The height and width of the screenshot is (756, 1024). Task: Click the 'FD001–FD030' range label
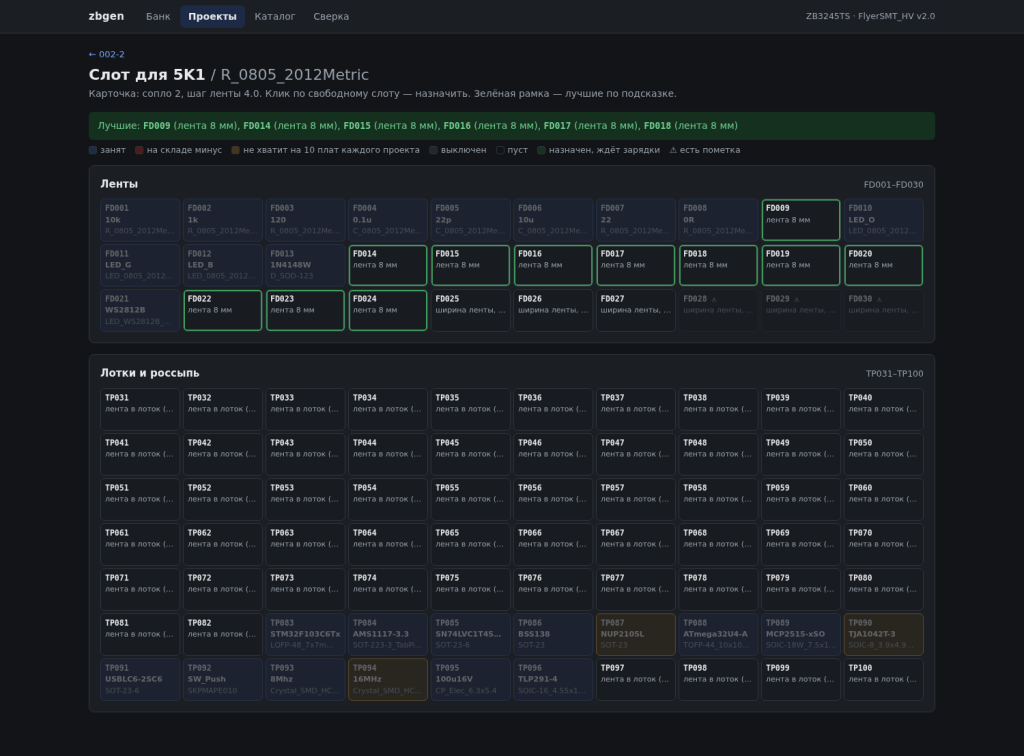tap(893, 185)
